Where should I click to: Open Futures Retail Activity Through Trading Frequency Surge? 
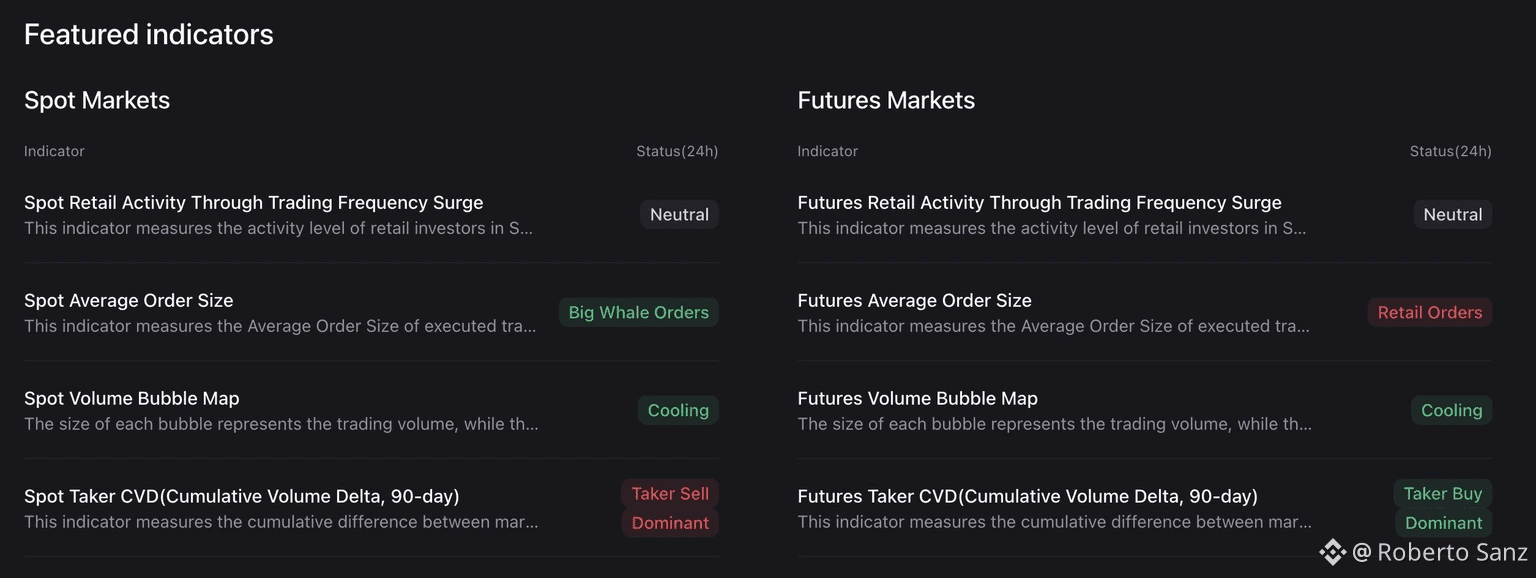point(1039,203)
